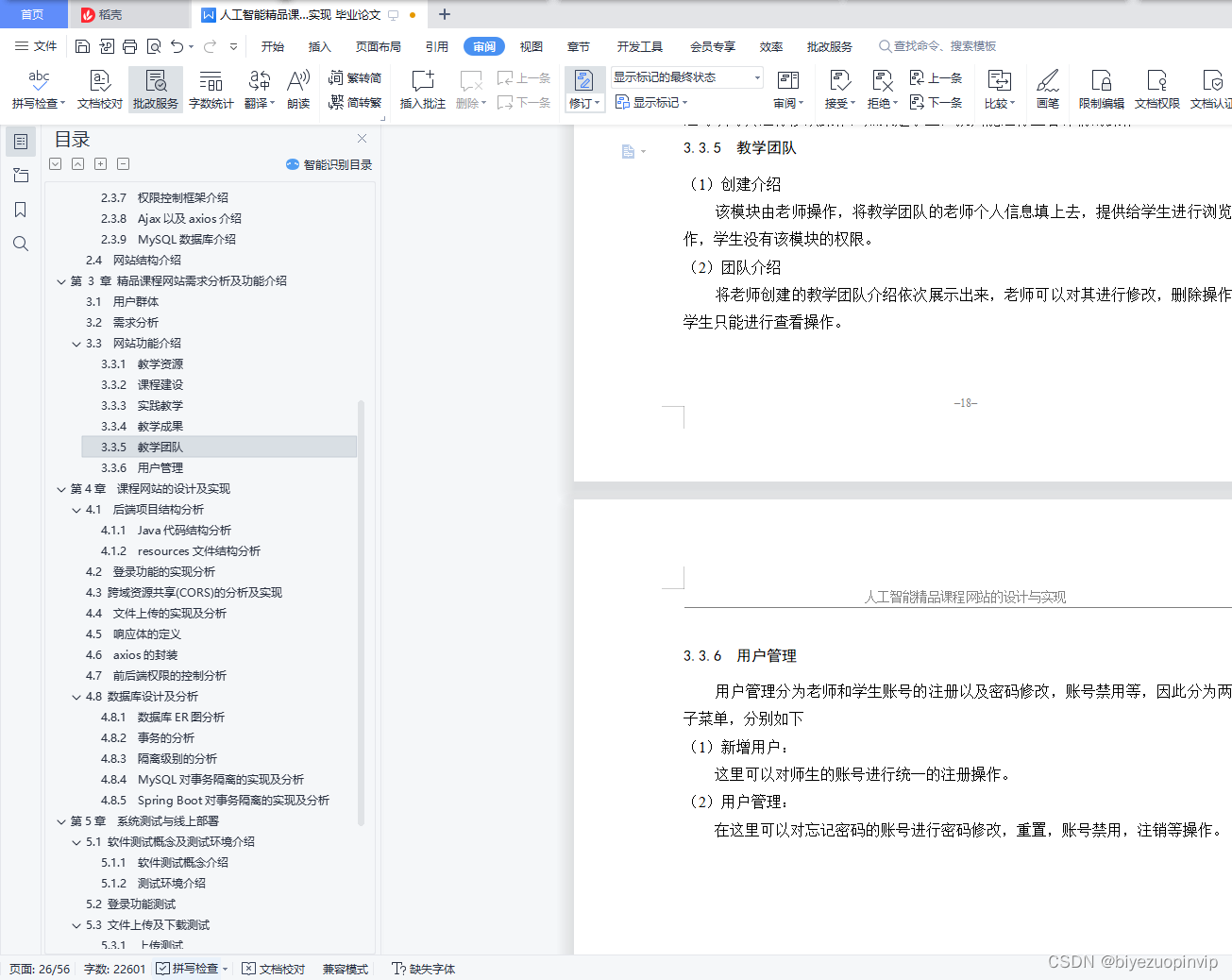Open the review pane button

788,90
